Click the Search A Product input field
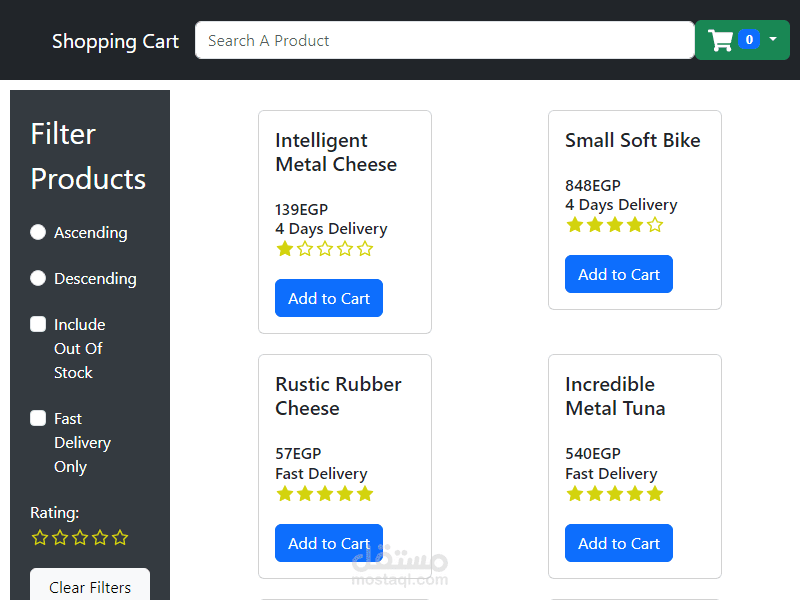Viewport: 800px width, 600px height. pos(444,40)
